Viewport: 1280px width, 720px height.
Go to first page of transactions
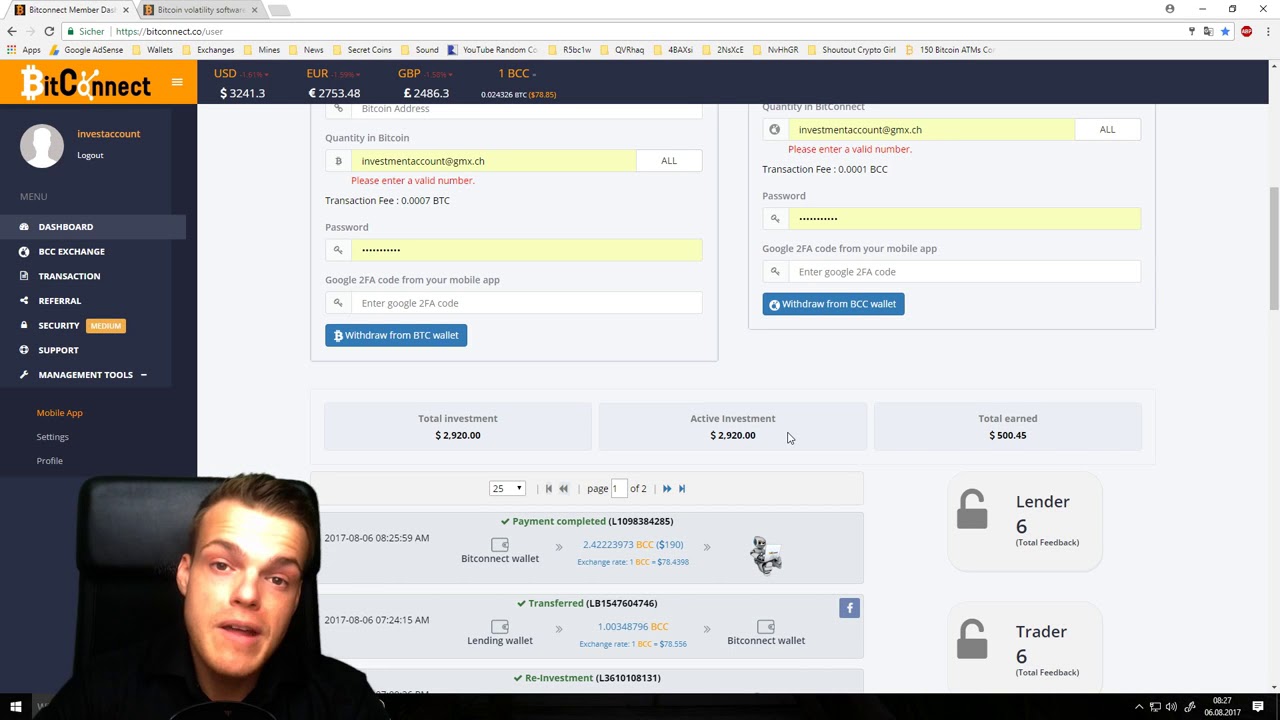[548, 488]
